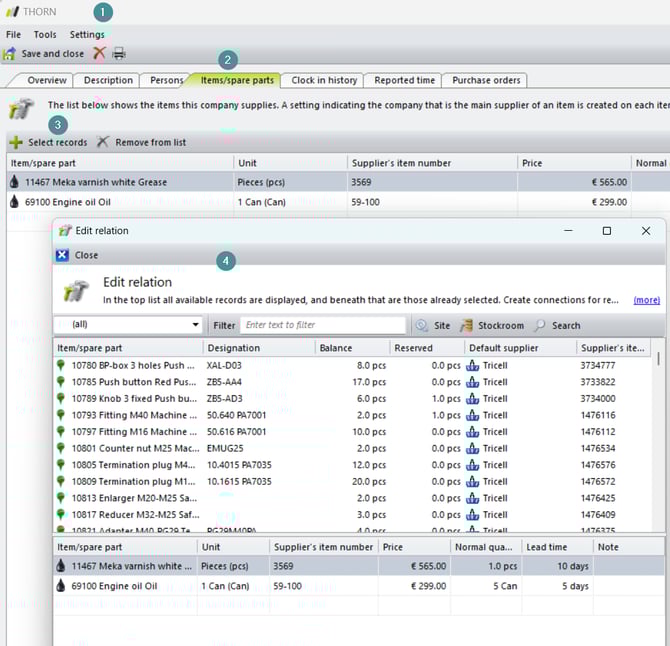Click the € 565.00 price in selected list
The height and width of the screenshot is (646, 670).
428,566
